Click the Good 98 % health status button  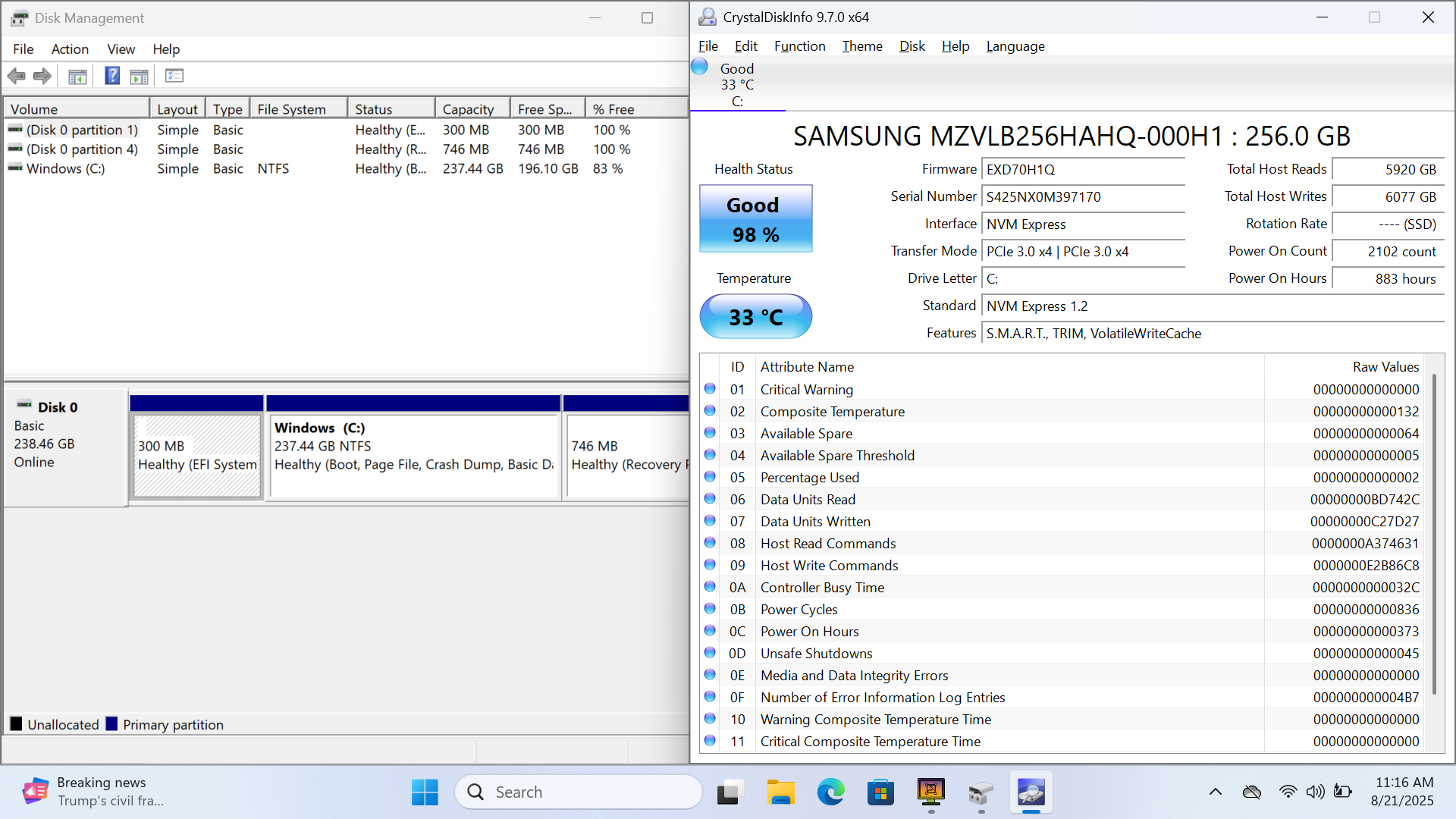click(x=755, y=219)
